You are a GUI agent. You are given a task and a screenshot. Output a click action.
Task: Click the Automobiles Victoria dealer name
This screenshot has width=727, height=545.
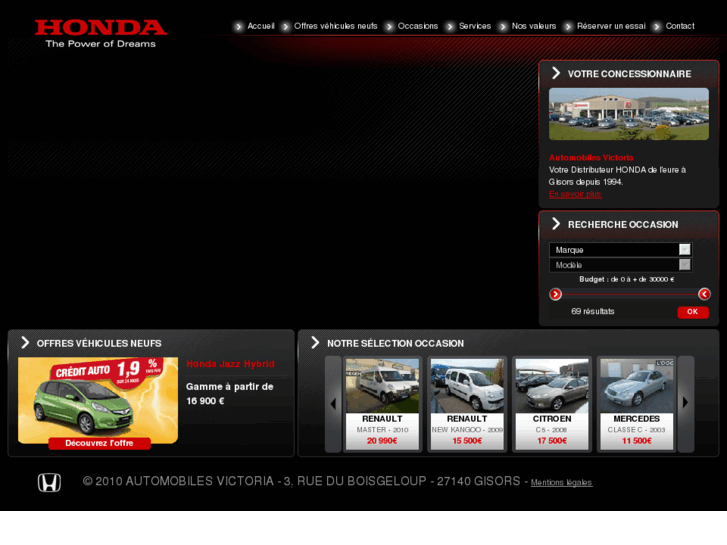(x=591, y=157)
